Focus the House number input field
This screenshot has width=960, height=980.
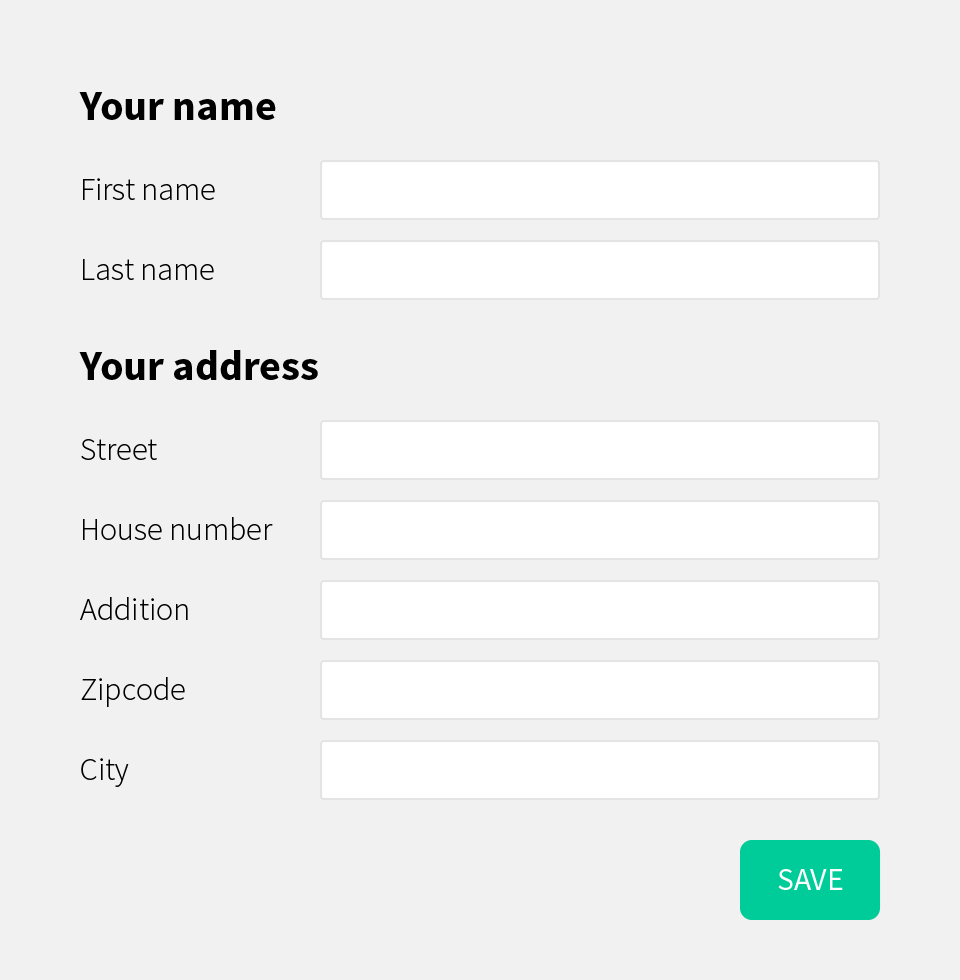click(x=600, y=530)
